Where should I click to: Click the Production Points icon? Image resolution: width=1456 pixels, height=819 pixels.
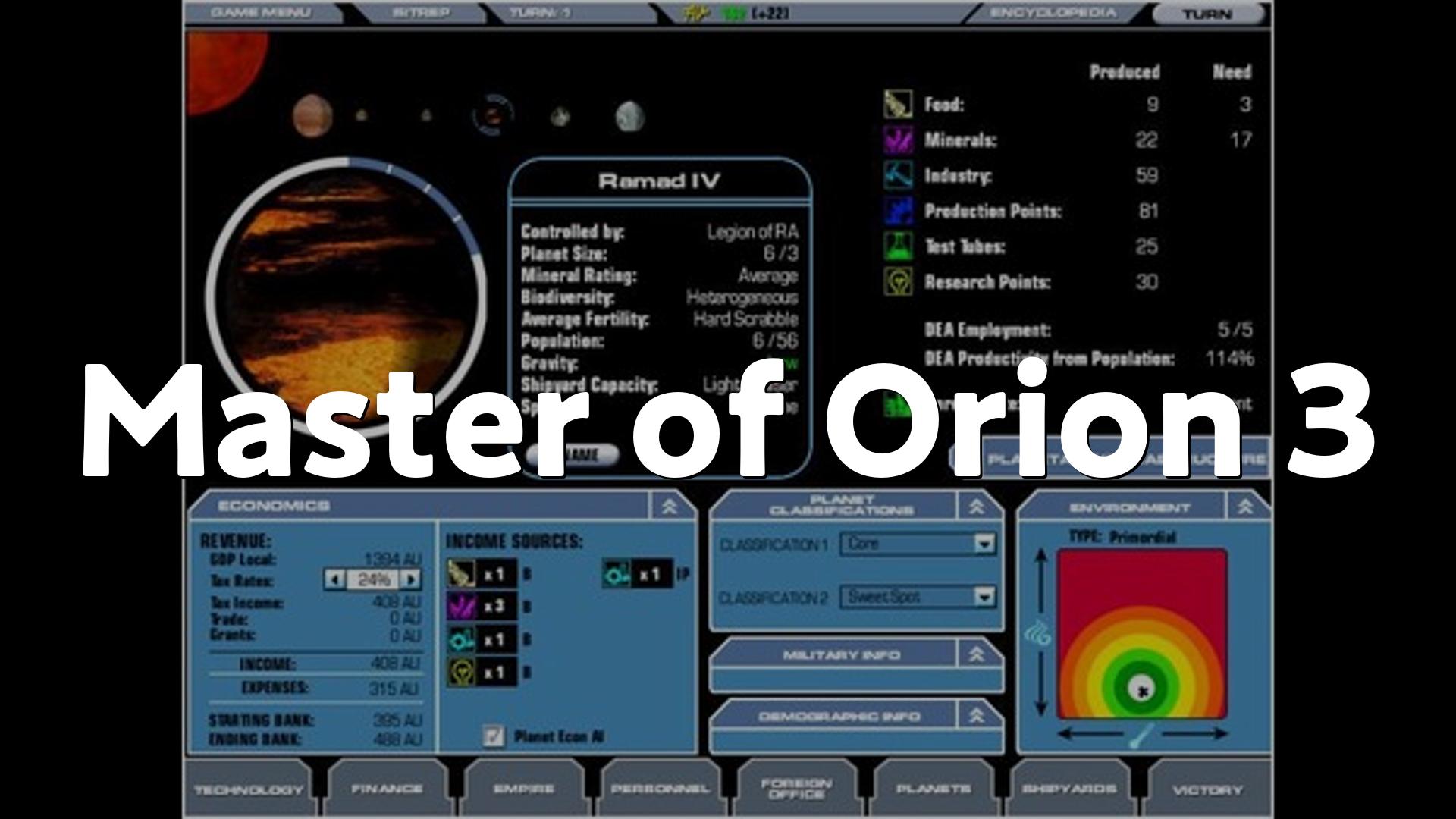click(898, 211)
